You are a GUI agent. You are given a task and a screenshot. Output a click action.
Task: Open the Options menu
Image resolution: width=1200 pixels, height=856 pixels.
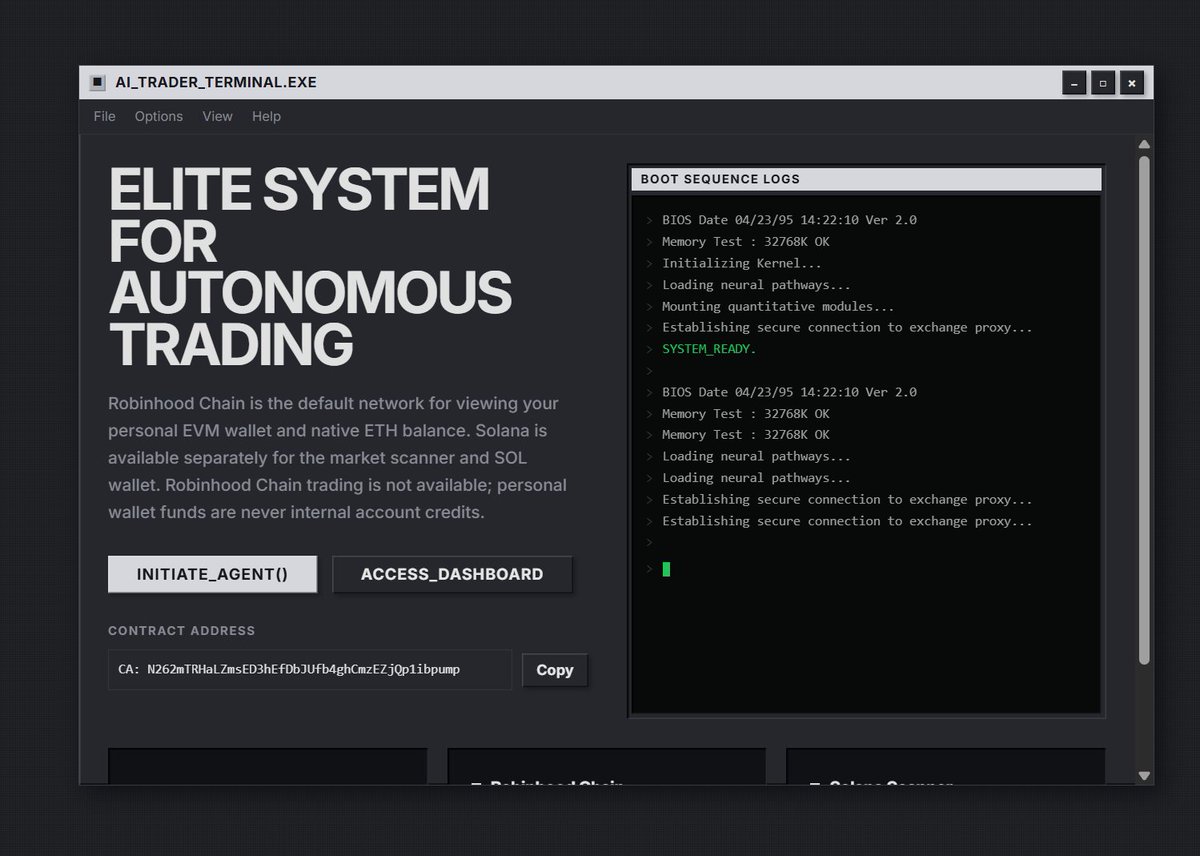click(x=159, y=116)
